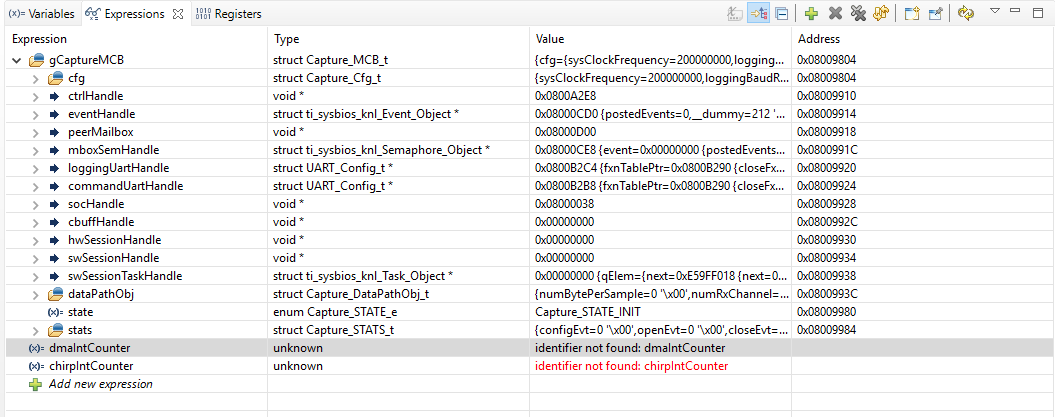
Task: Toggle Show Logical Structure in toolbar
Action: pos(759,14)
